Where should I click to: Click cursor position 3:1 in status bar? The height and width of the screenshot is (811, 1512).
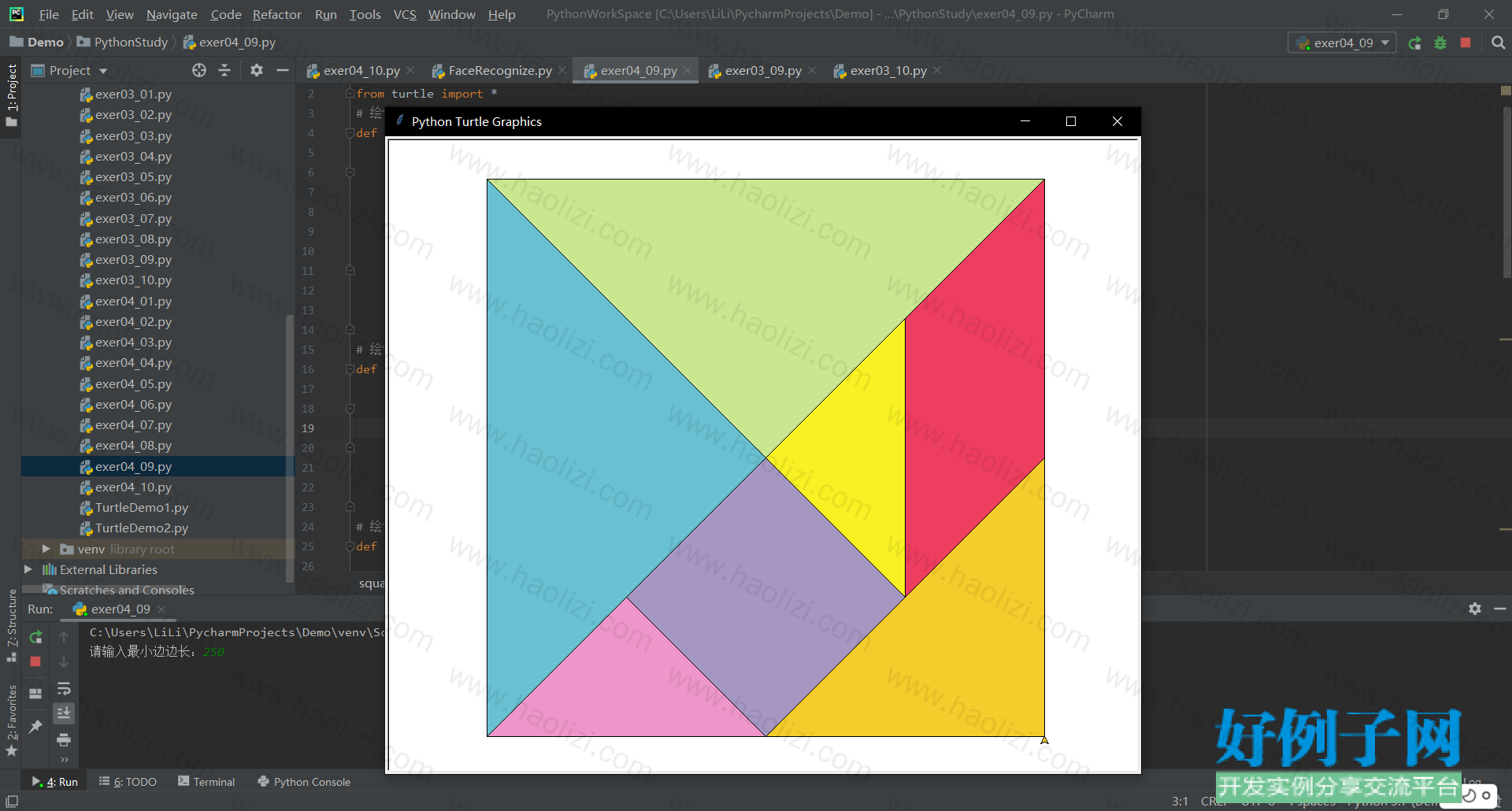tap(1180, 802)
